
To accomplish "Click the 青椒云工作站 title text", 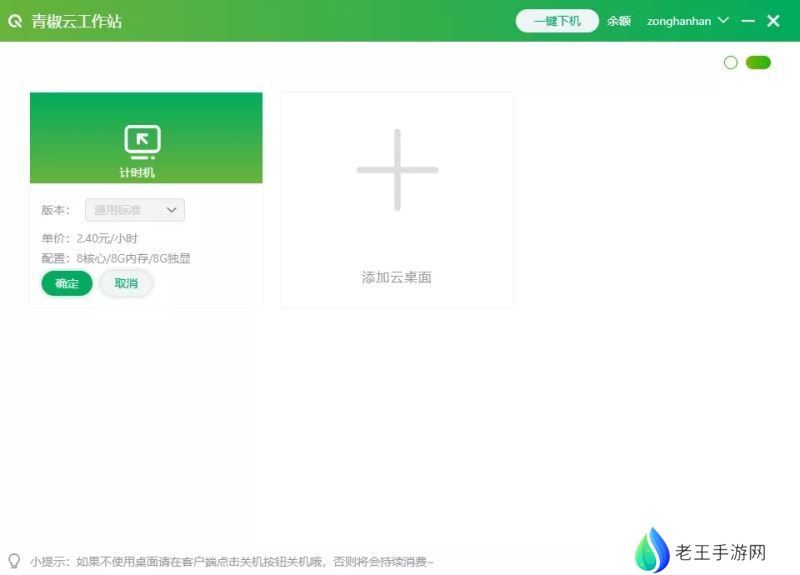I will point(77,21).
